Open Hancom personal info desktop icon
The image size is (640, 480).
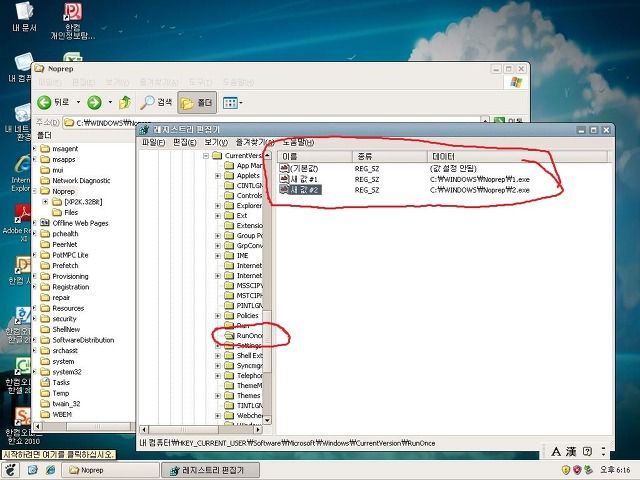[x=73, y=20]
